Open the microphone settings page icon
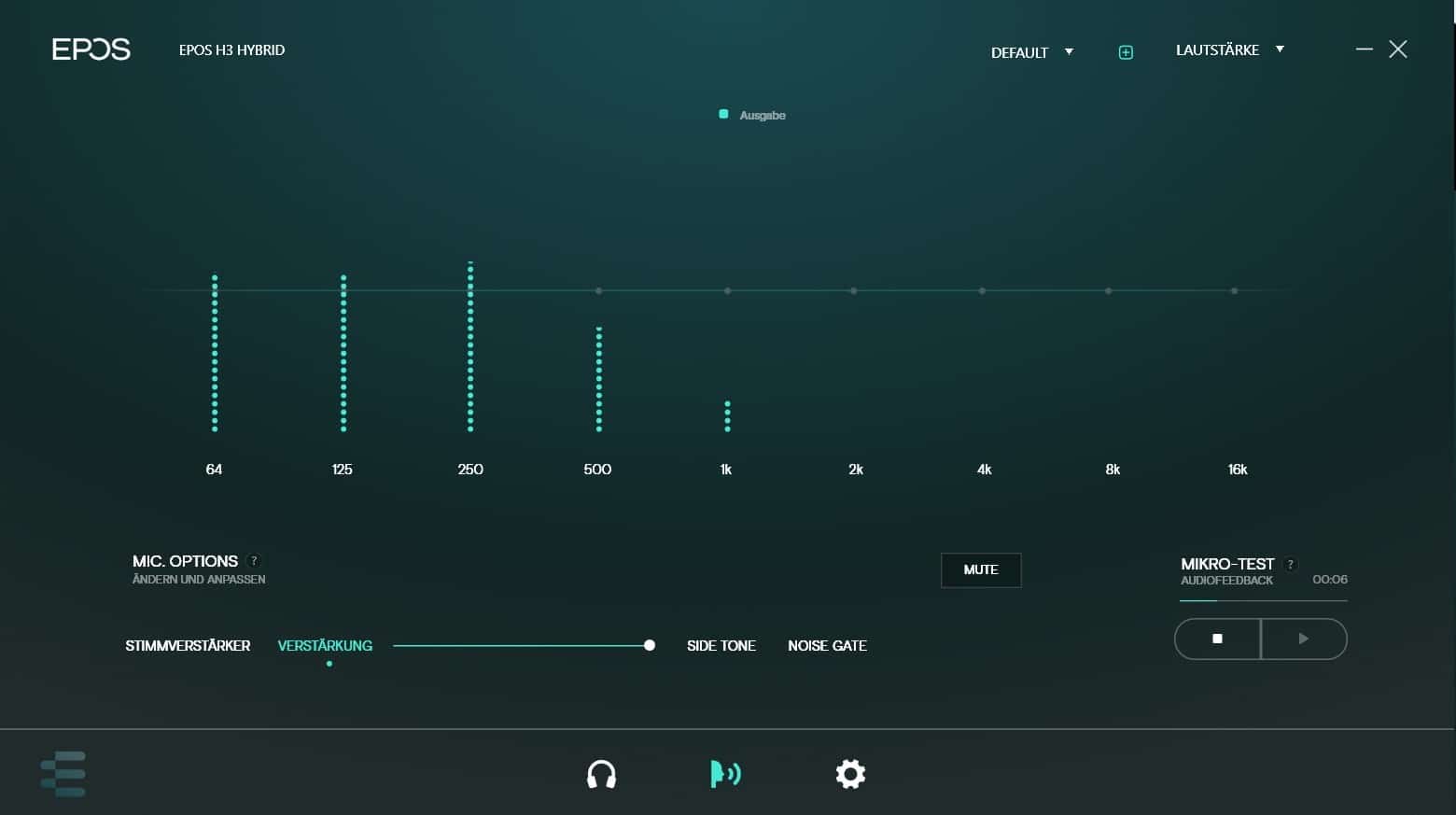Image resolution: width=1456 pixels, height=815 pixels. click(725, 774)
